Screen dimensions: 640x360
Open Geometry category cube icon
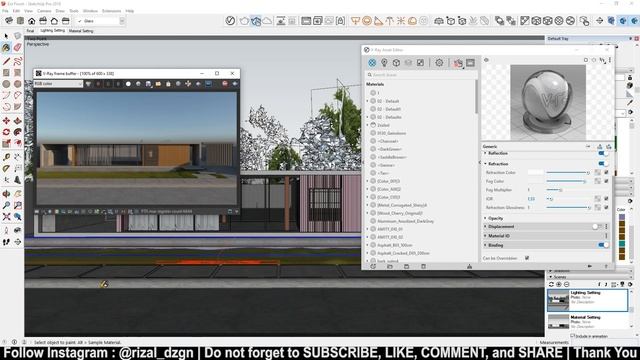tap(396, 62)
